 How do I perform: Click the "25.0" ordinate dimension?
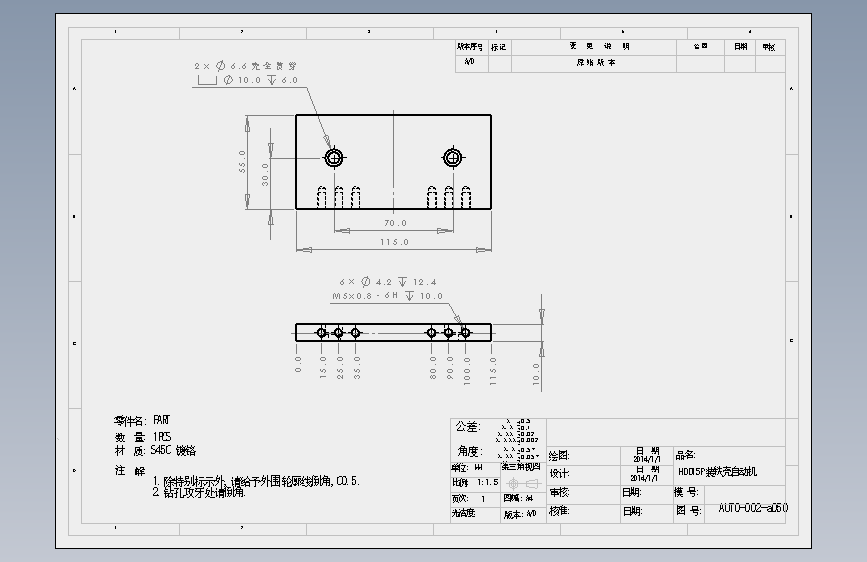tap(340, 367)
